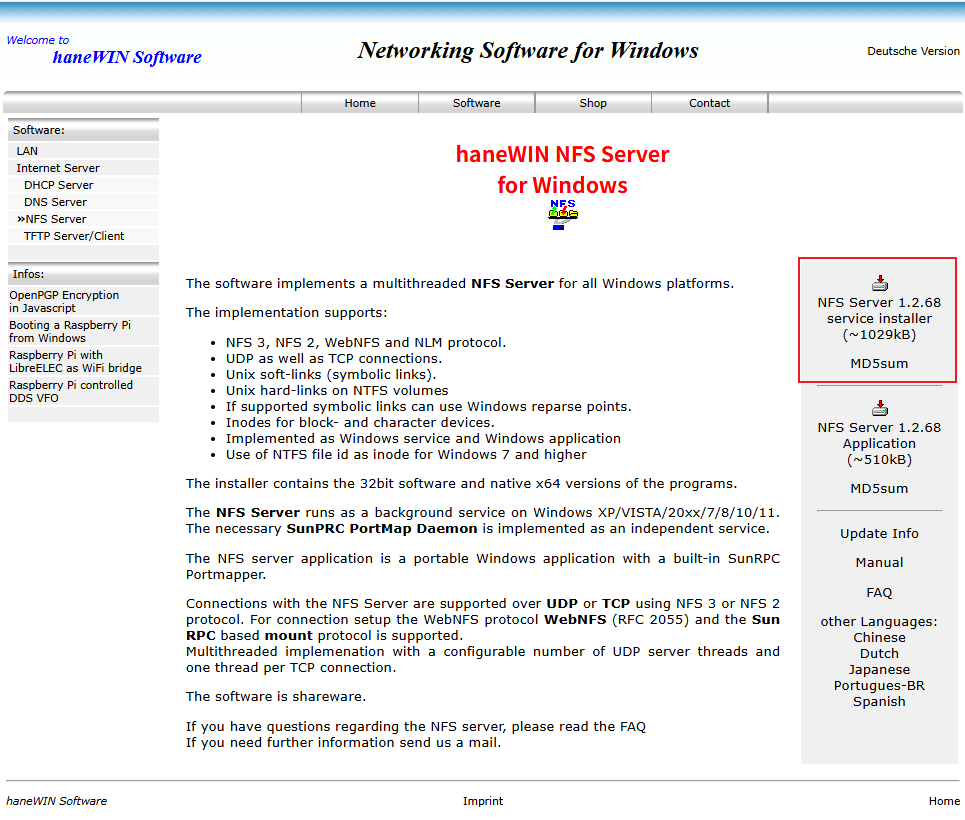Select LAN in the Software sidebar
Screen dimensions: 965x820
pos(83,151)
